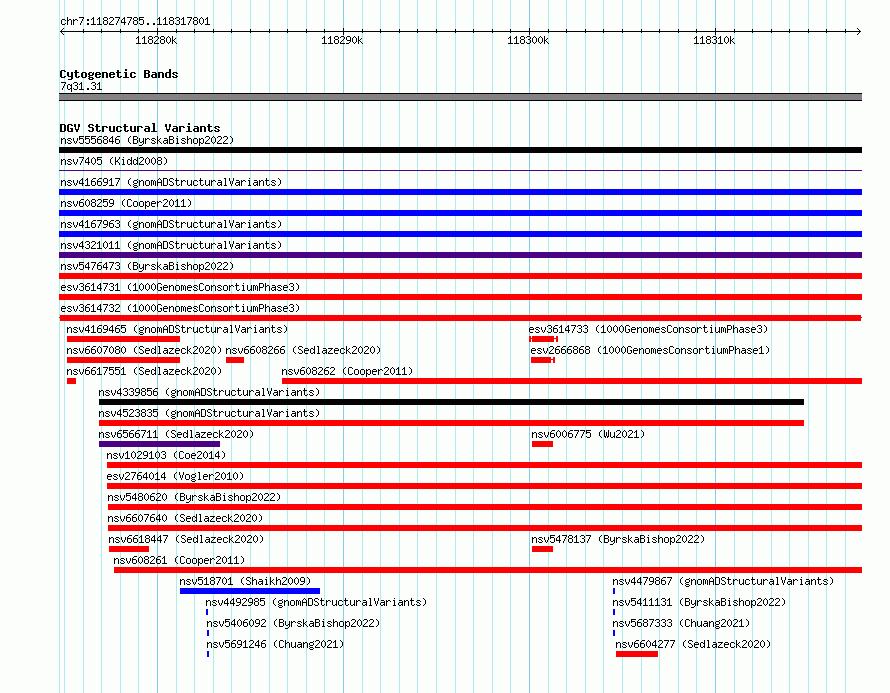This screenshot has height=693, width=890.
Task: Select the red bar of nsv6604277
Action: tap(637, 654)
